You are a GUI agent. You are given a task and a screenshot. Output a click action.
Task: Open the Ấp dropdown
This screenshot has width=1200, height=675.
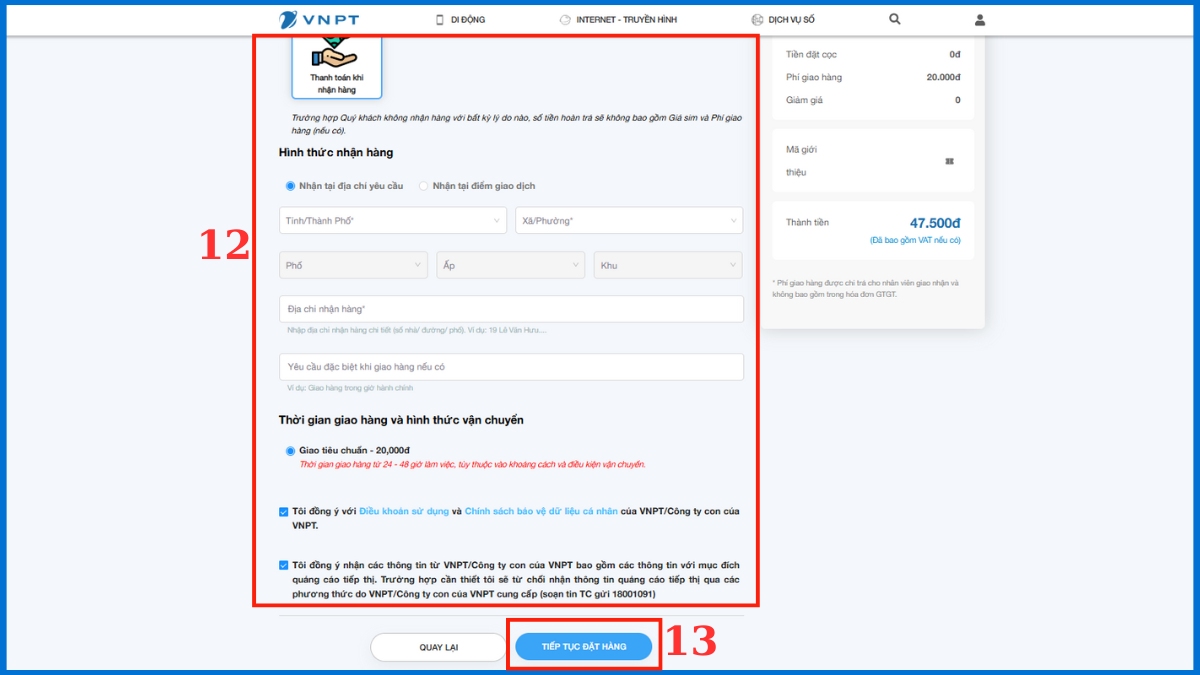click(x=511, y=265)
